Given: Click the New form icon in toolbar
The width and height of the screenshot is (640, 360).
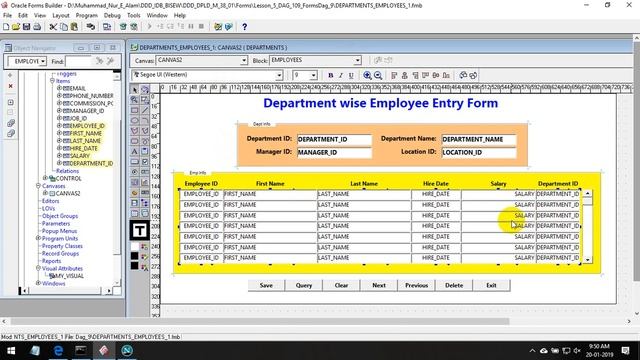Looking at the screenshot, I should coord(6,27).
